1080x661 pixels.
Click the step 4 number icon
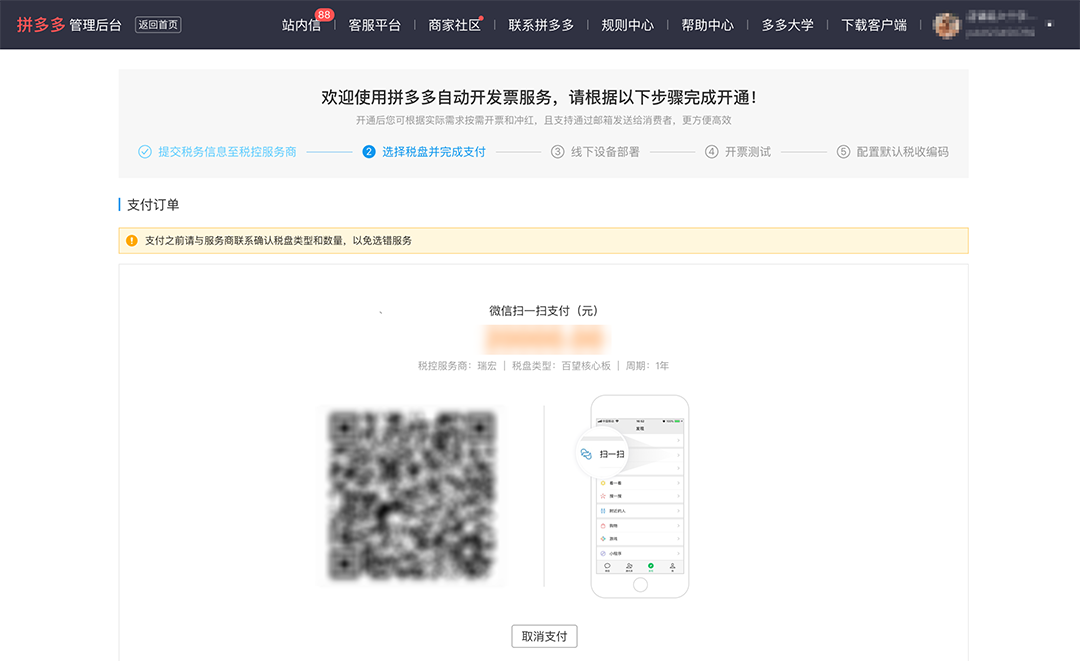pos(712,151)
